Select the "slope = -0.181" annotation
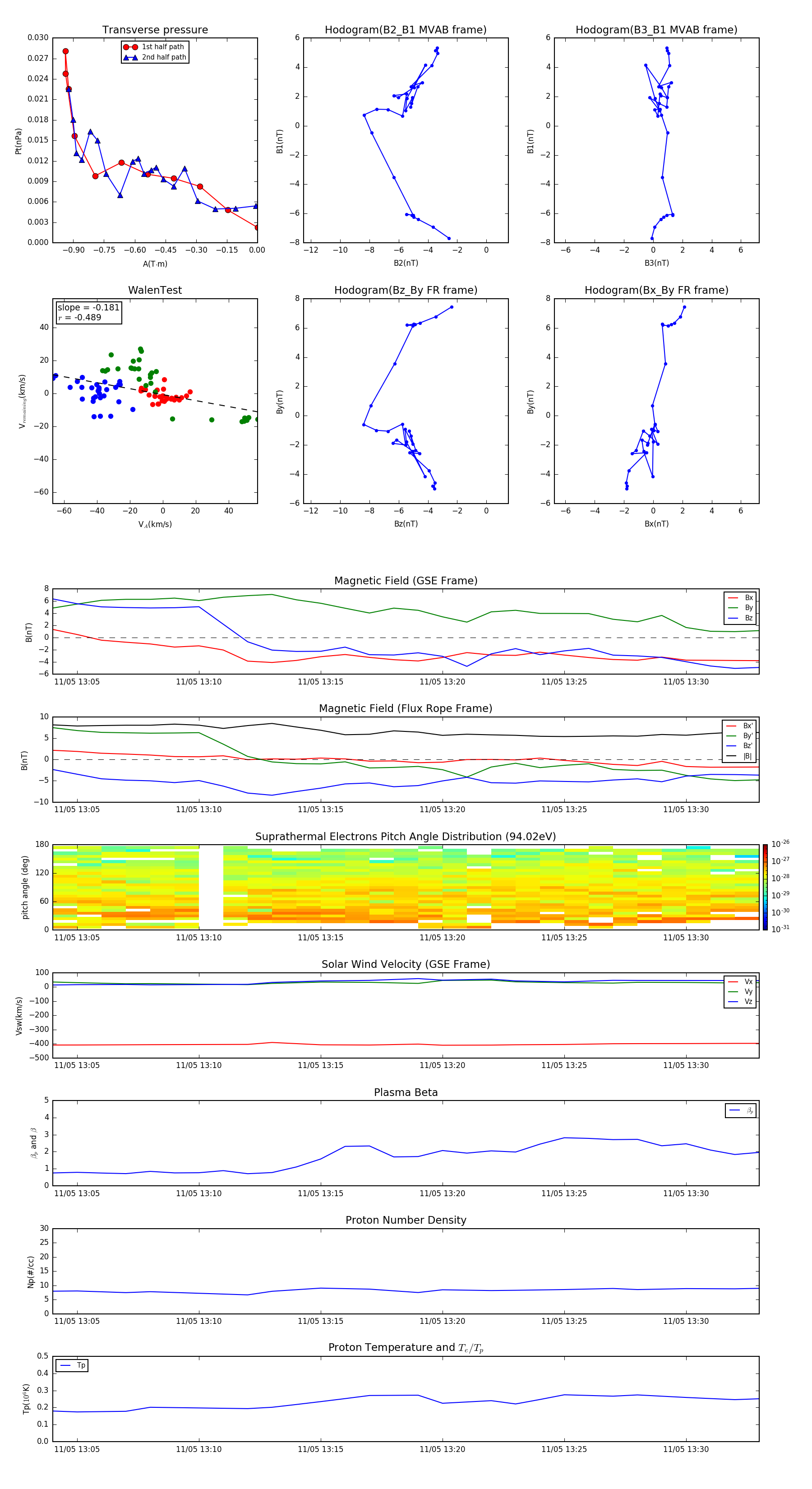This screenshot has height=1489, width=812. 88,308
